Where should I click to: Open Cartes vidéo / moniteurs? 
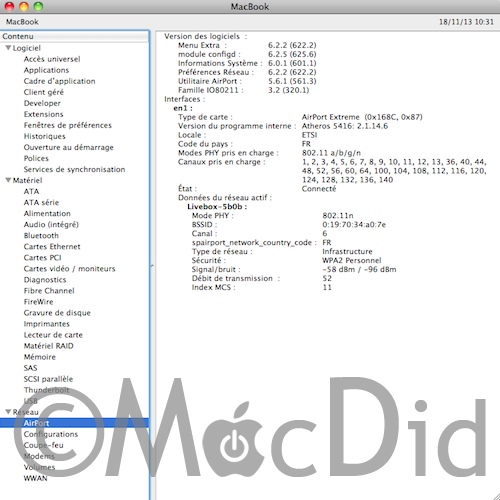[x=69, y=269]
